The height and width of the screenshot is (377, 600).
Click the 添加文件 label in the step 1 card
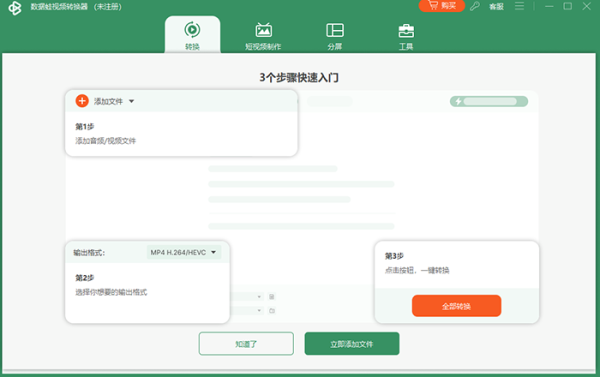(x=108, y=101)
